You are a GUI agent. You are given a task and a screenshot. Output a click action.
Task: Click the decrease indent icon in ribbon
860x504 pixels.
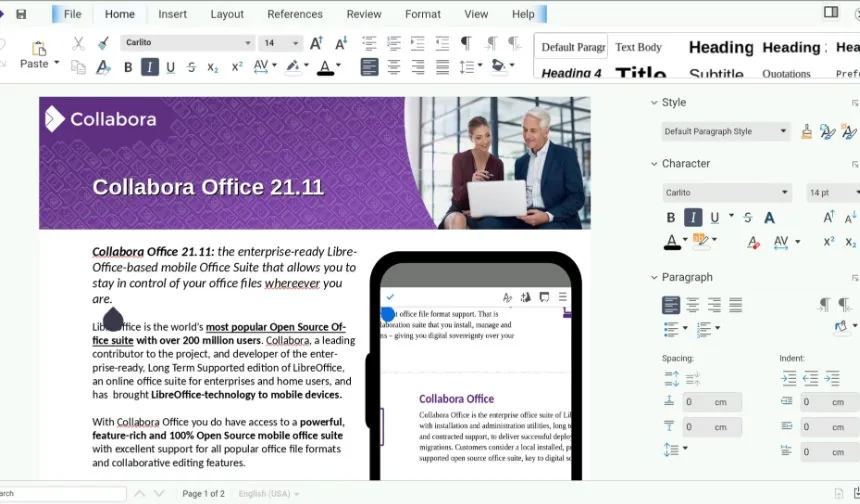[442, 43]
